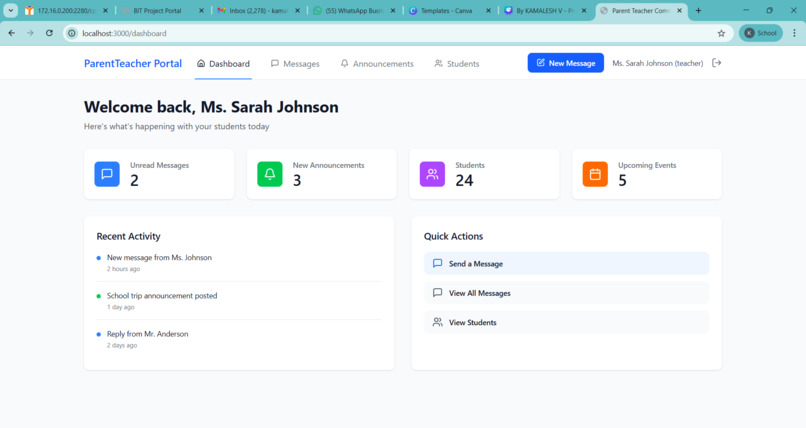806x428 pixels.
Task: Click the green New Announcements bell icon
Action: point(270,174)
